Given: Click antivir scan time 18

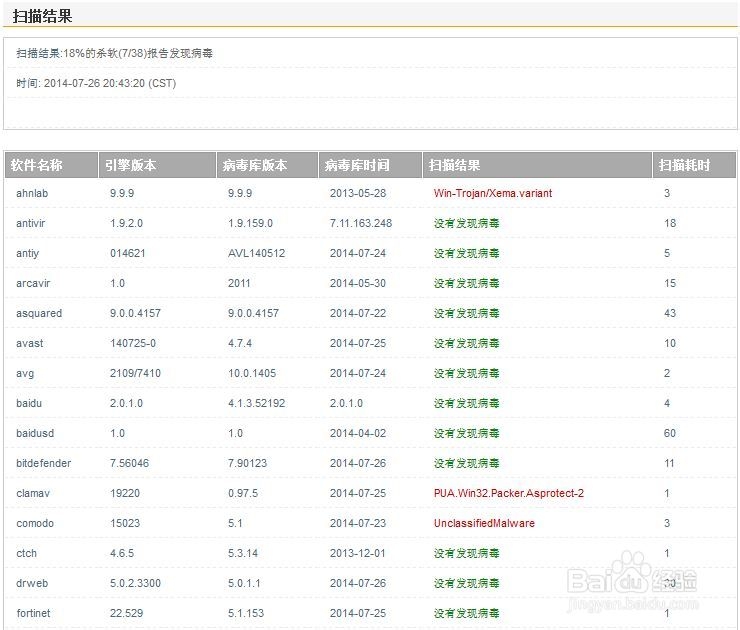Looking at the screenshot, I should 670,223.
